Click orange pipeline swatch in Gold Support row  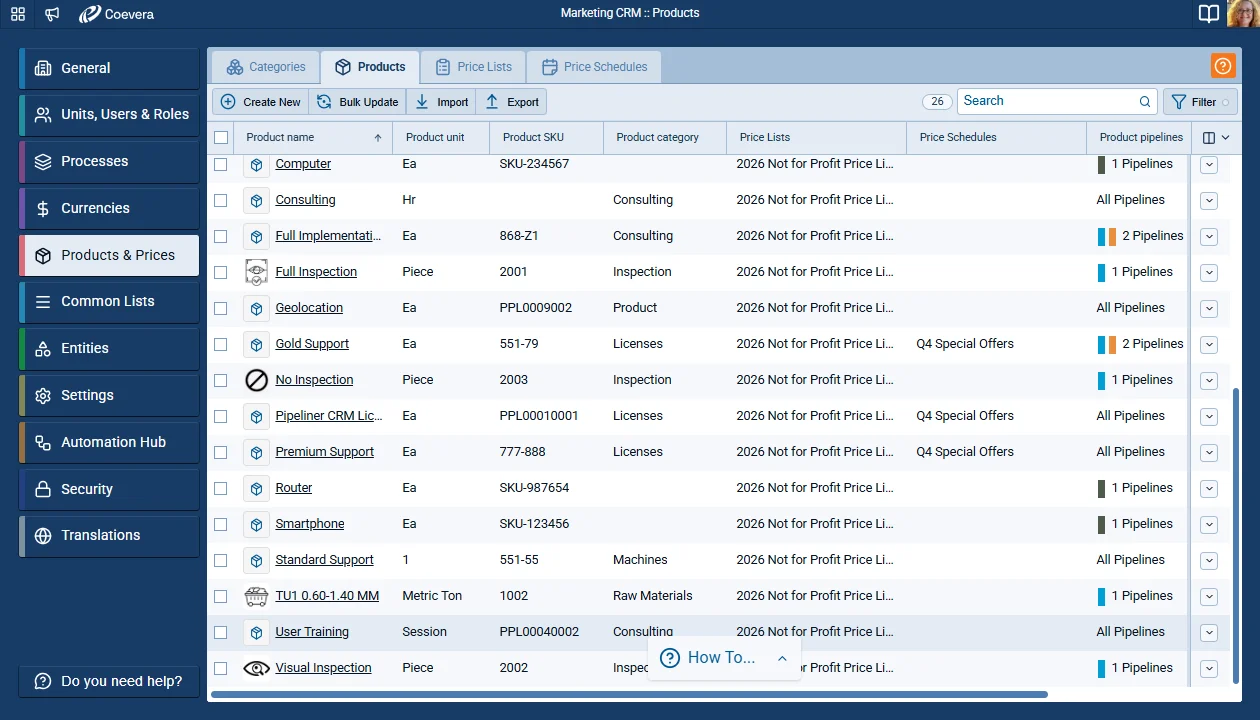[x=1112, y=344]
